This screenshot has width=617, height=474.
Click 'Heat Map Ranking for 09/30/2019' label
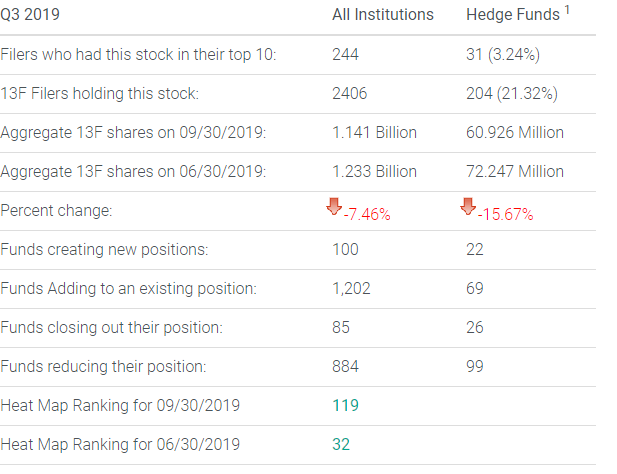(x=120, y=405)
